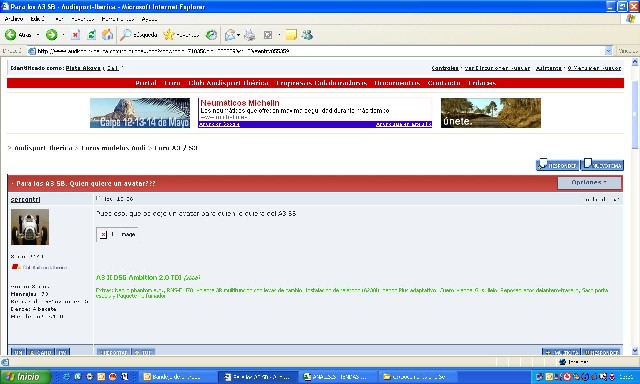The width and height of the screenshot is (640, 384).
Task: Click the logged-in username link
Action: [x=83, y=68]
